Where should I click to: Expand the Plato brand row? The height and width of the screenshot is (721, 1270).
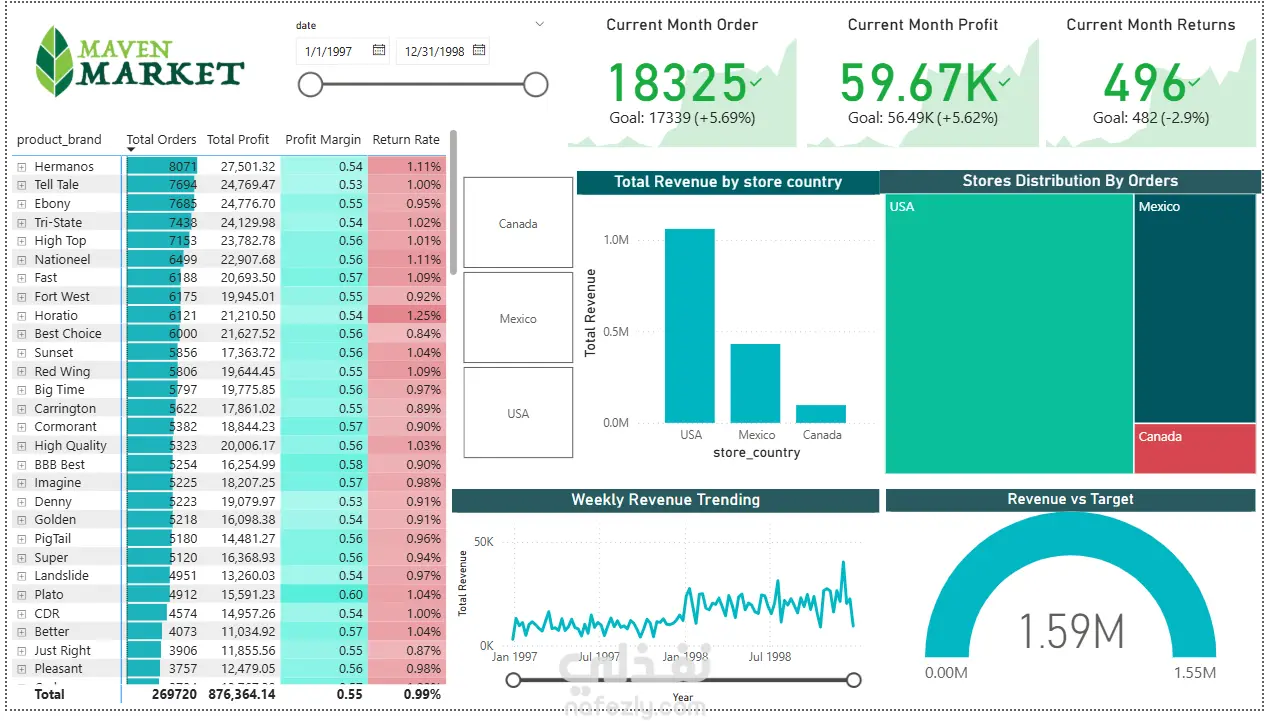coord(22,595)
